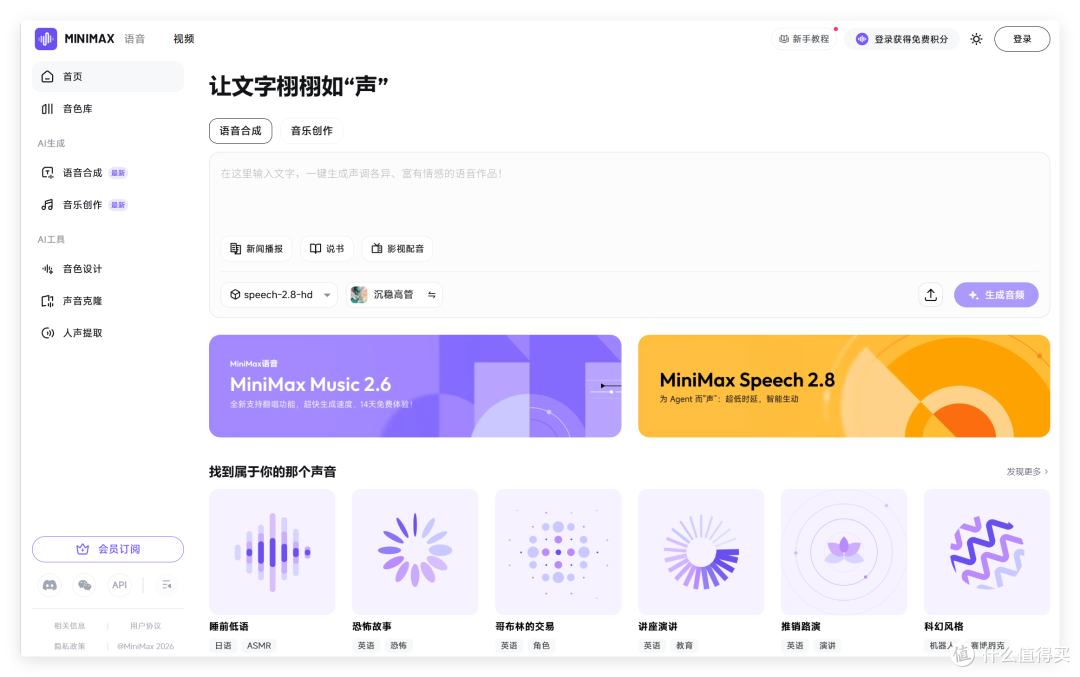1080x677 pixels.
Task: Choose the 新闻播报 preset
Action: [256, 249]
